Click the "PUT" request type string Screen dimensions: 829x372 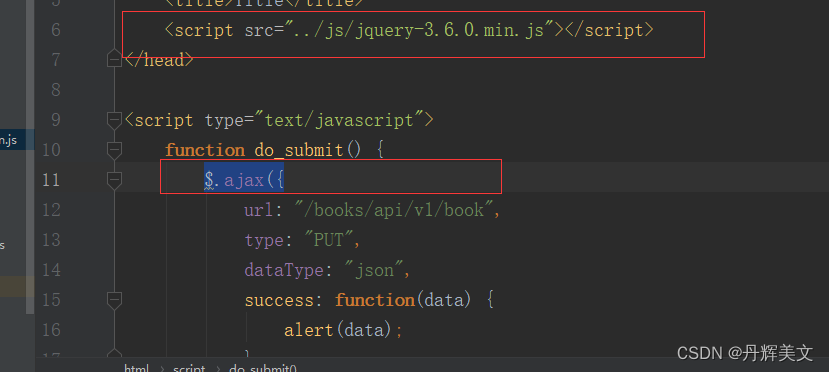tap(329, 240)
